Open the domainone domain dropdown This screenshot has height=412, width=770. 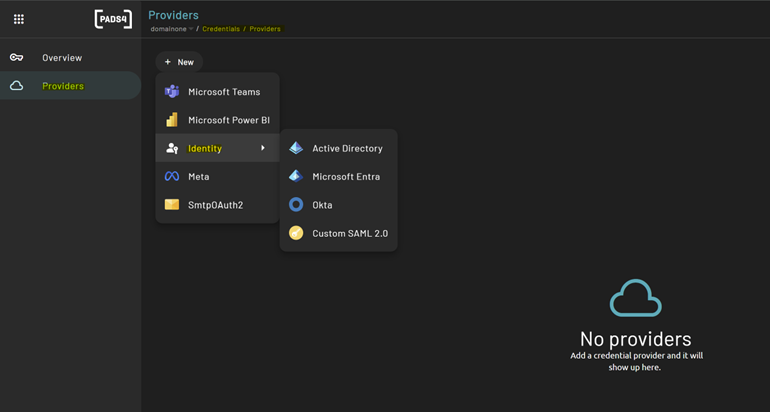point(172,29)
